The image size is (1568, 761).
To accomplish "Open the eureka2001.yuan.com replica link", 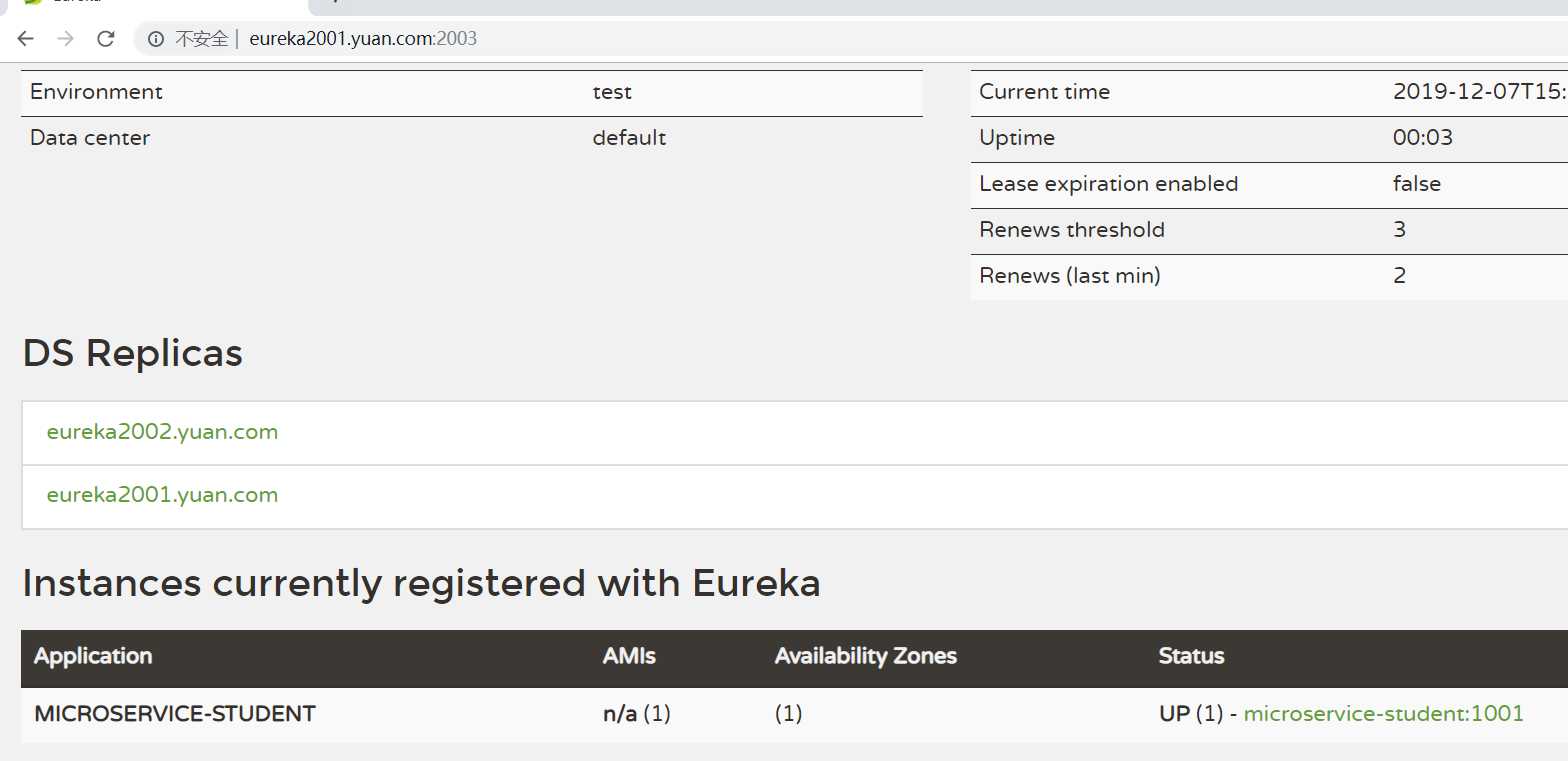I will [x=162, y=495].
